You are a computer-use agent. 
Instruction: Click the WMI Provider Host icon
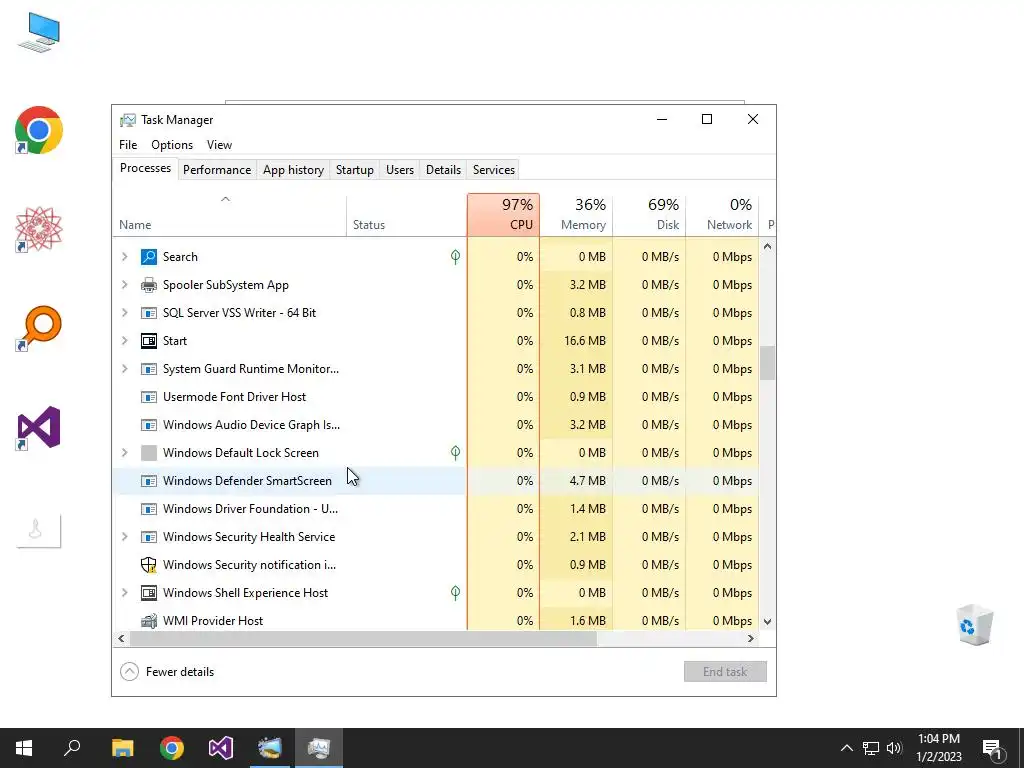149,620
